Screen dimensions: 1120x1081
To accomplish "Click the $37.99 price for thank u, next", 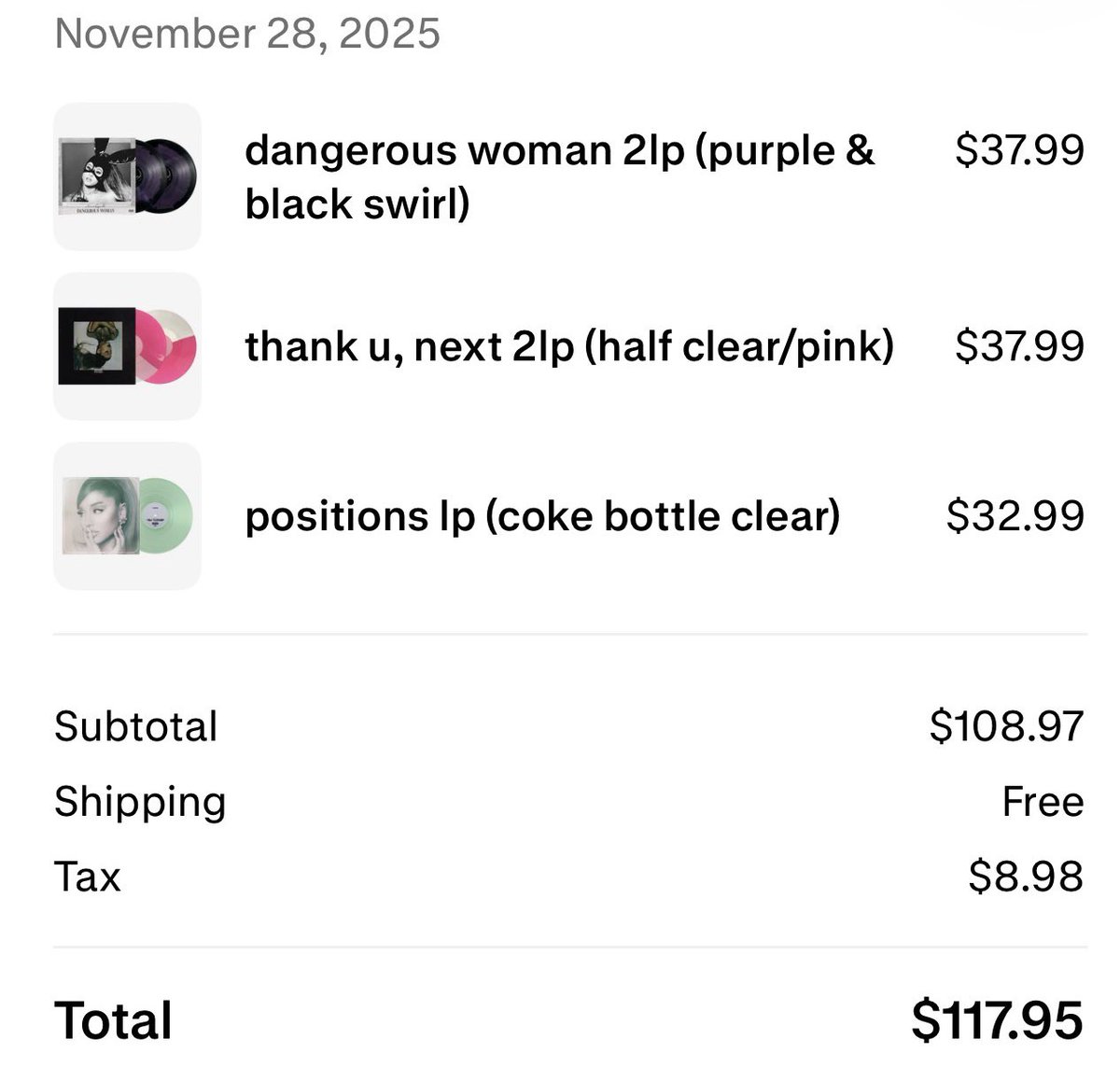I will pos(1019,346).
